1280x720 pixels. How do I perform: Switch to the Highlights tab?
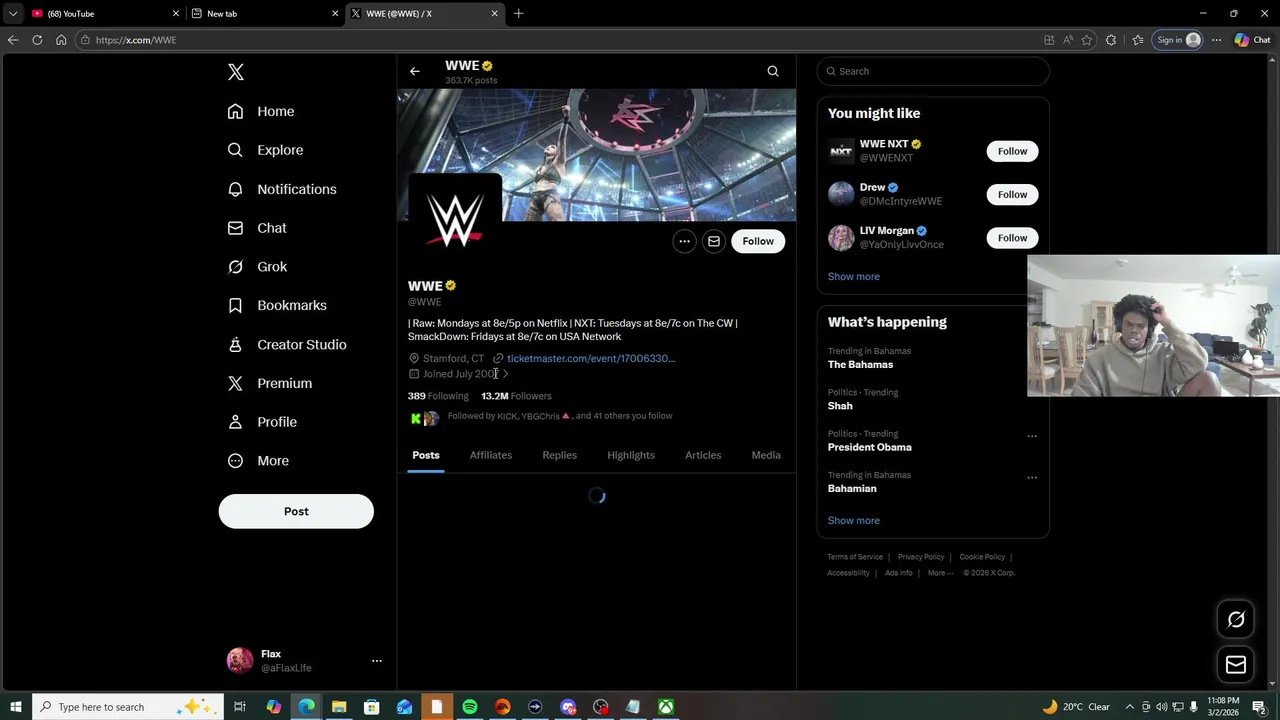631,455
